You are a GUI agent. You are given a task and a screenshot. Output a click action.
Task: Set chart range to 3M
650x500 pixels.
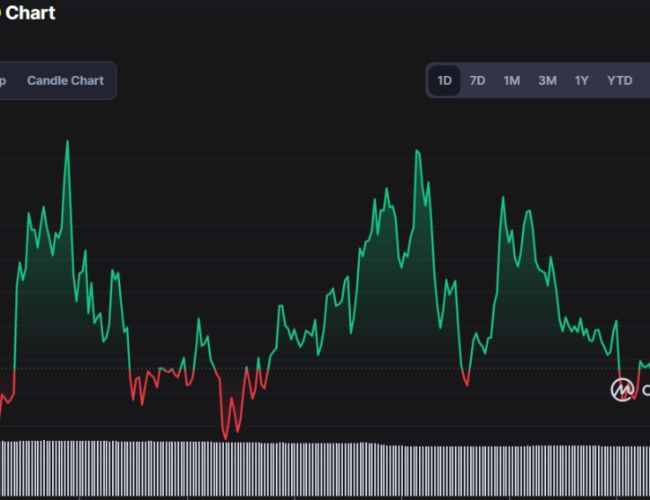(547, 80)
